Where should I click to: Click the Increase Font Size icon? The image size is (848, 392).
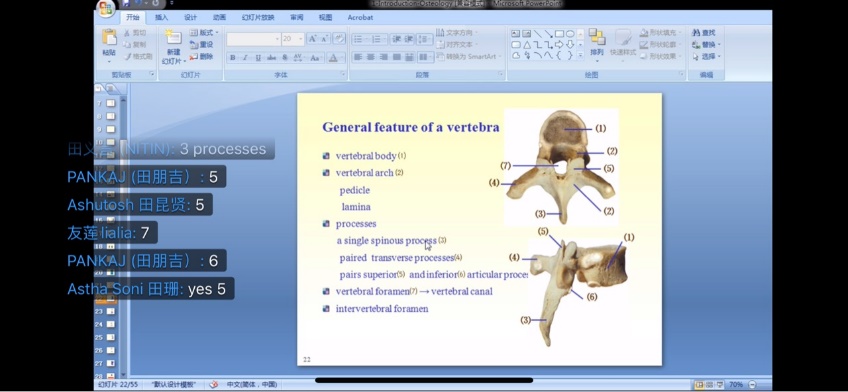click(x=312, y=38)
